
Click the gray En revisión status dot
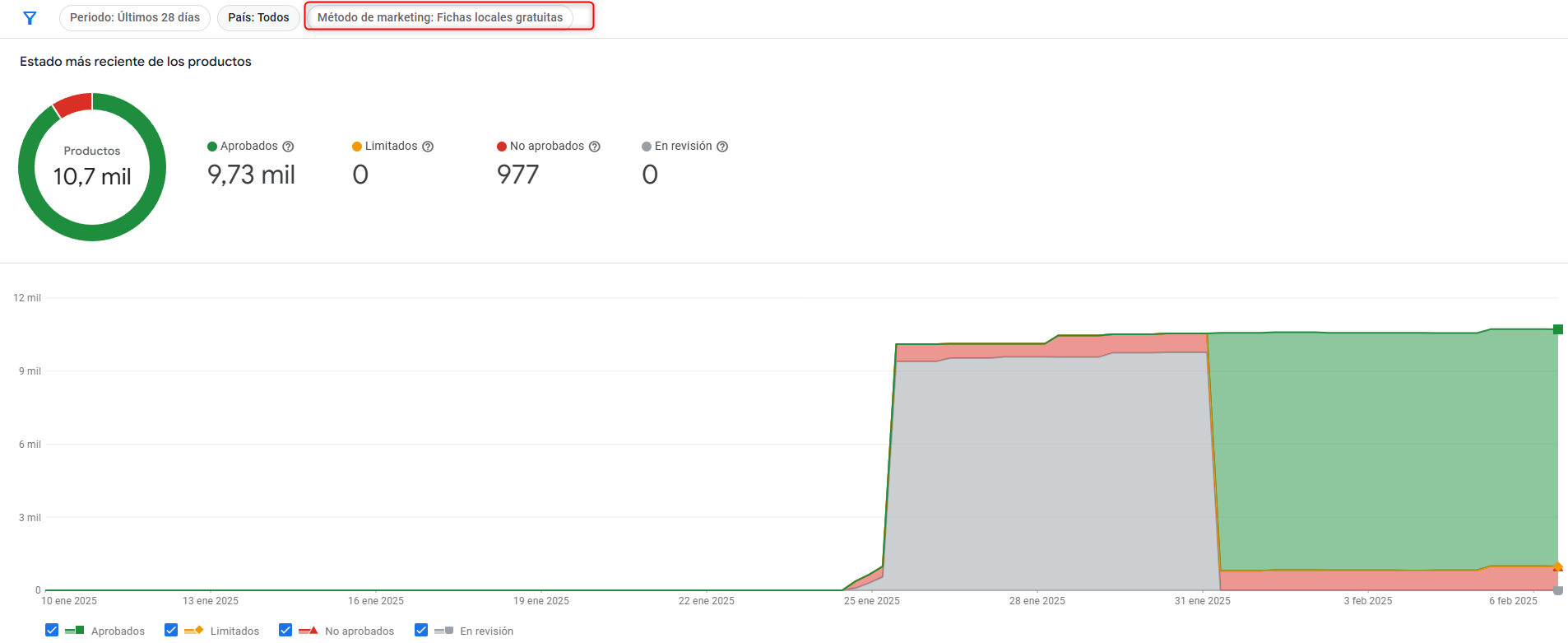(x=647, y=147)
